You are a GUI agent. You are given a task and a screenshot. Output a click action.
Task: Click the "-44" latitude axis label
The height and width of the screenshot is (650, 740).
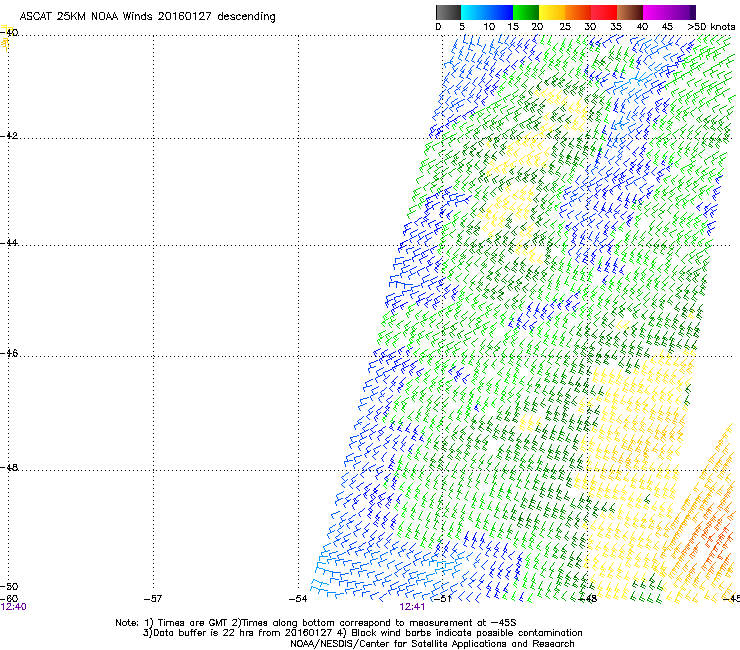point(9,243)
